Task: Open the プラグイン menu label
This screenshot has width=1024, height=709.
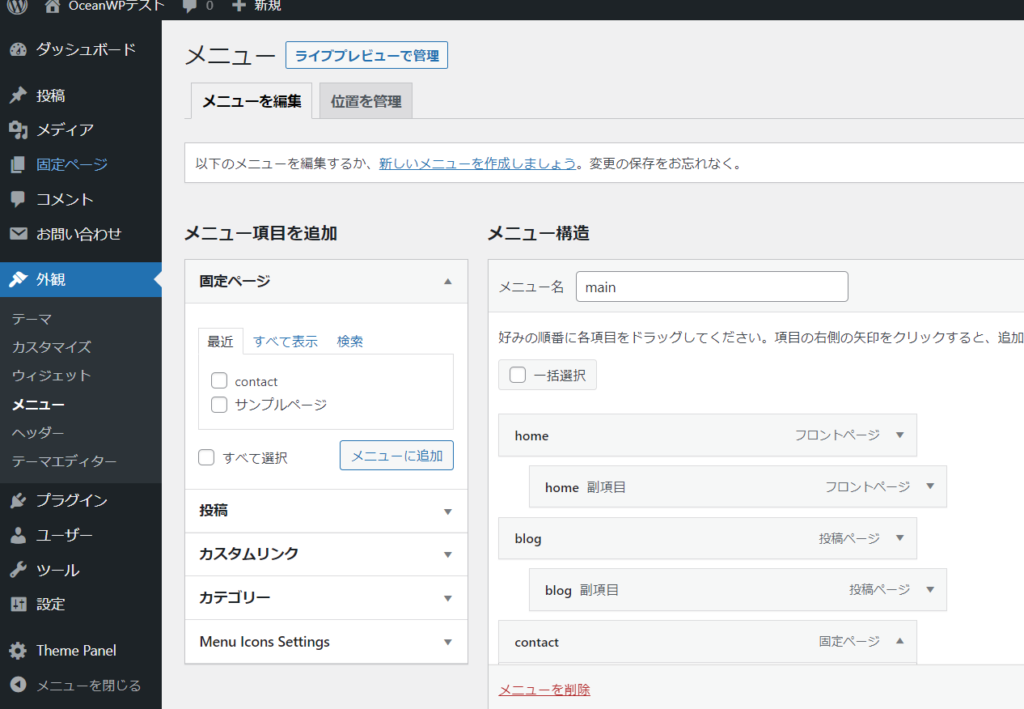Action: coord(72,501)
